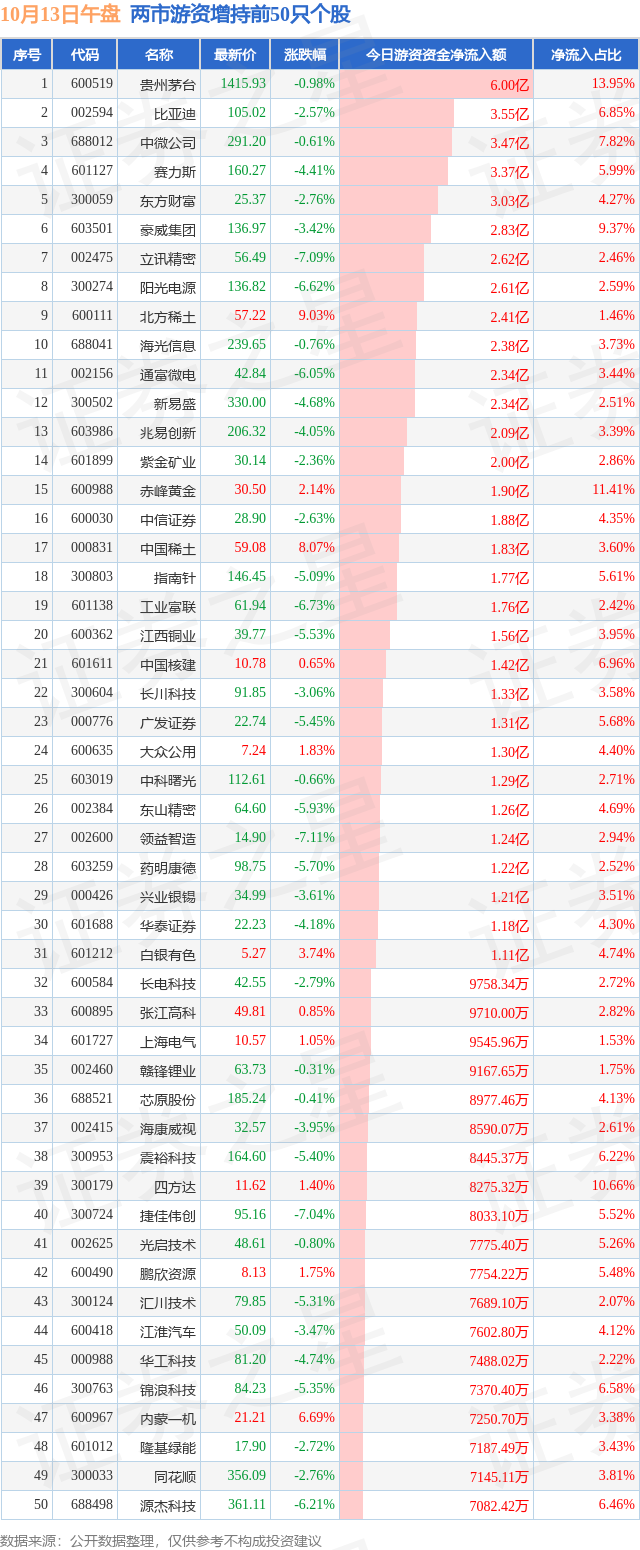
Task: Select stock name 光启技术
Action: [x=168, y=1244]
